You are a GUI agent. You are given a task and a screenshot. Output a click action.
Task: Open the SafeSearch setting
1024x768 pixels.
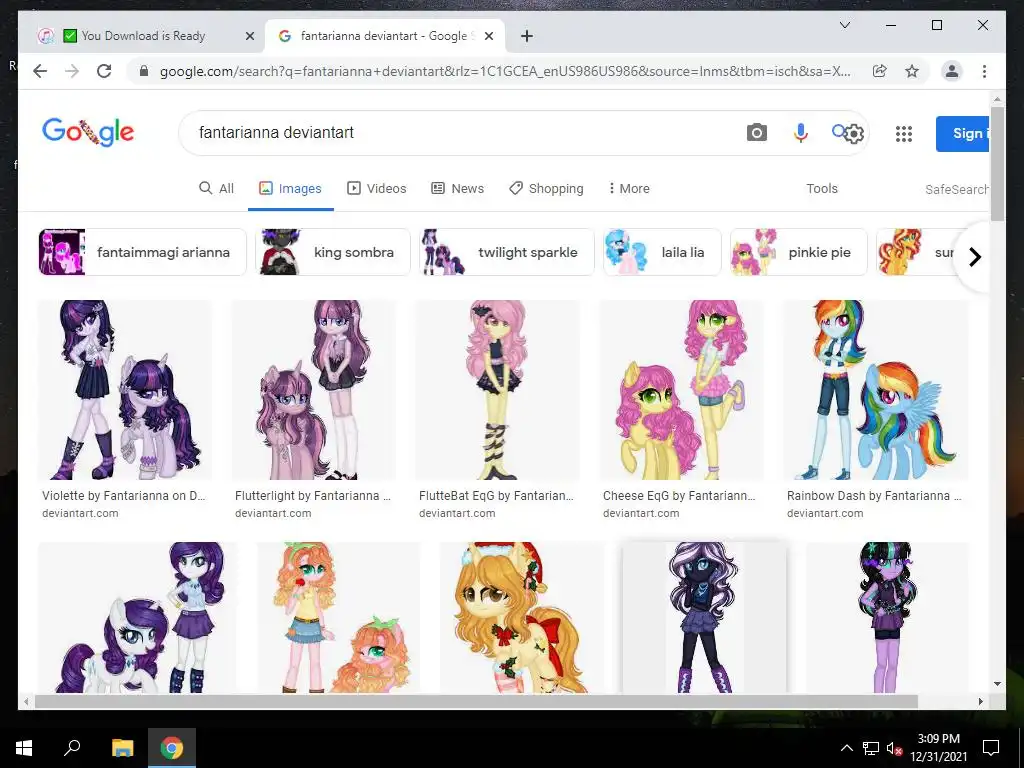point(957,189)
